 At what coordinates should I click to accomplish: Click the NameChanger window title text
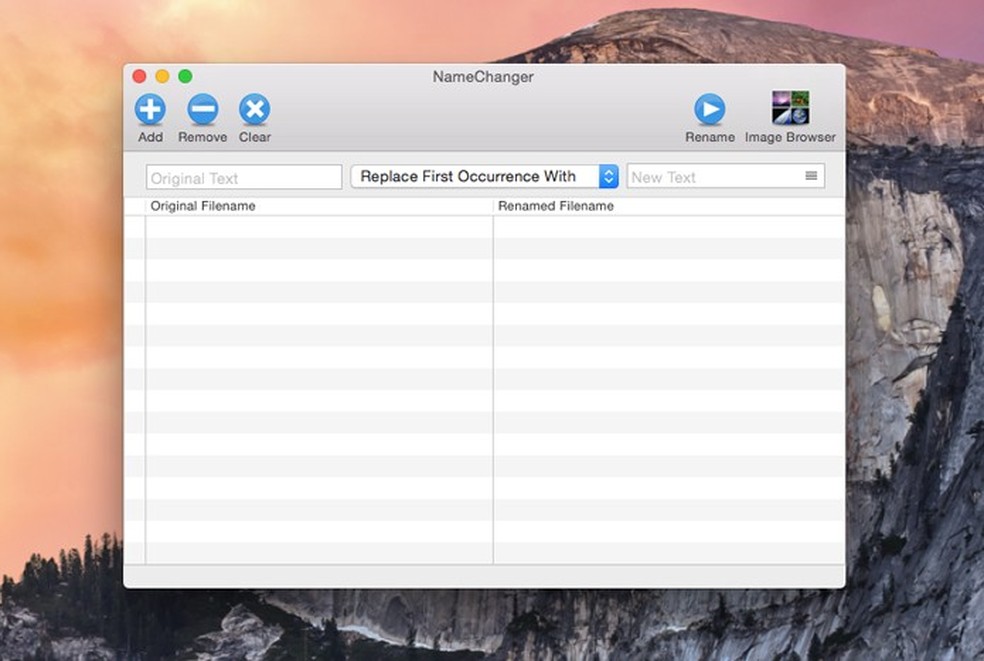(x=483, y=77)
